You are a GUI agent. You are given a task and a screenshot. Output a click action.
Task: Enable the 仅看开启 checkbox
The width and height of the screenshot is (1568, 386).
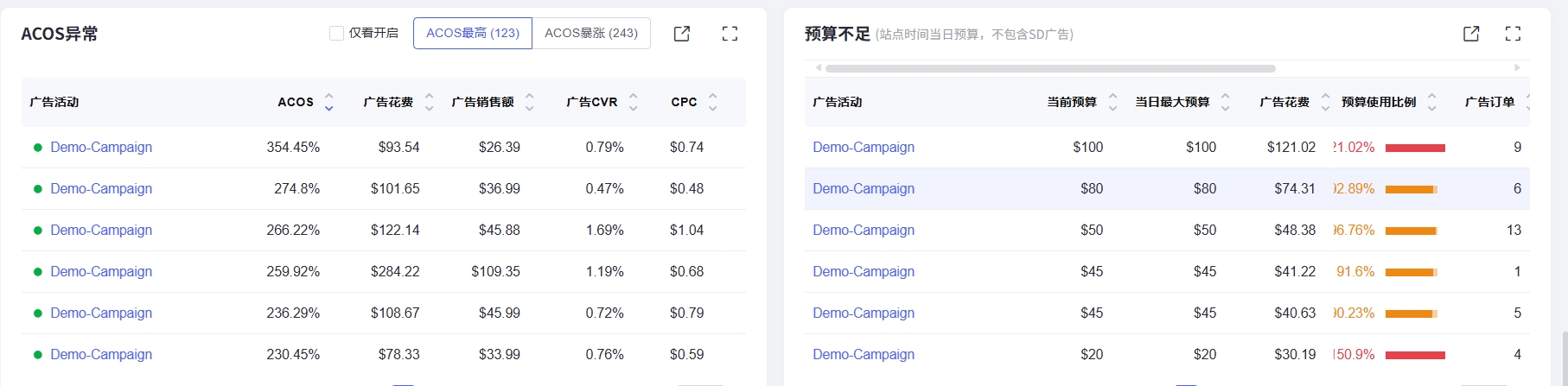click(337, 34)
